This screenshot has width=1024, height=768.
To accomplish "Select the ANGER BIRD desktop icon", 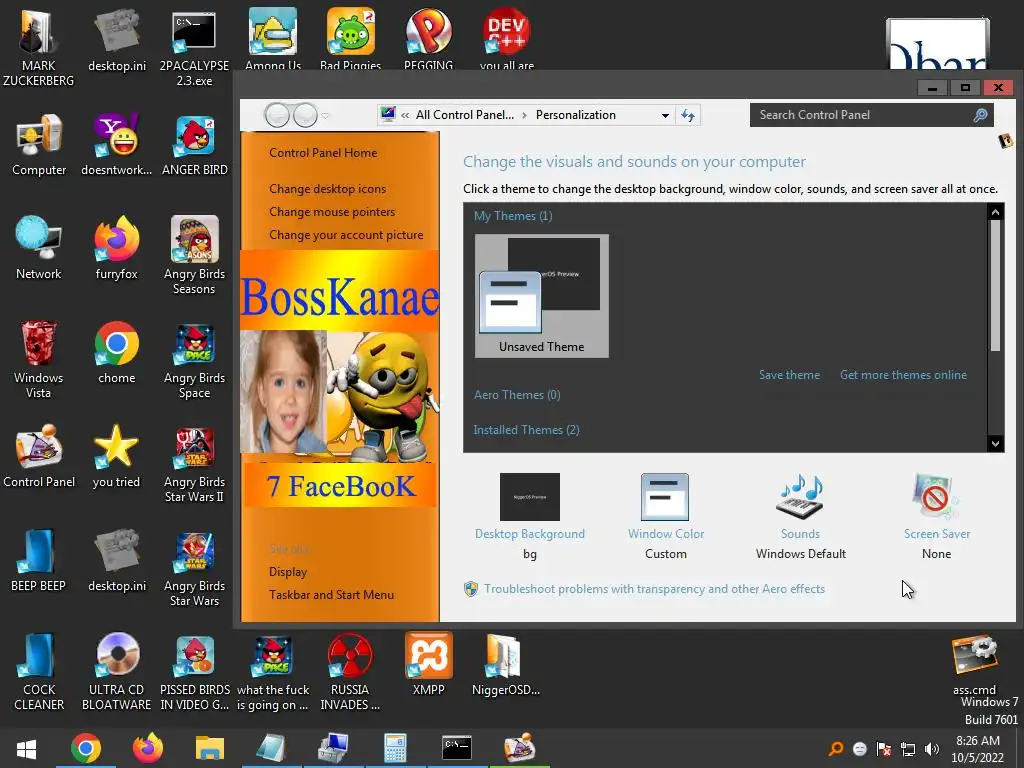I will pos(195,146).
